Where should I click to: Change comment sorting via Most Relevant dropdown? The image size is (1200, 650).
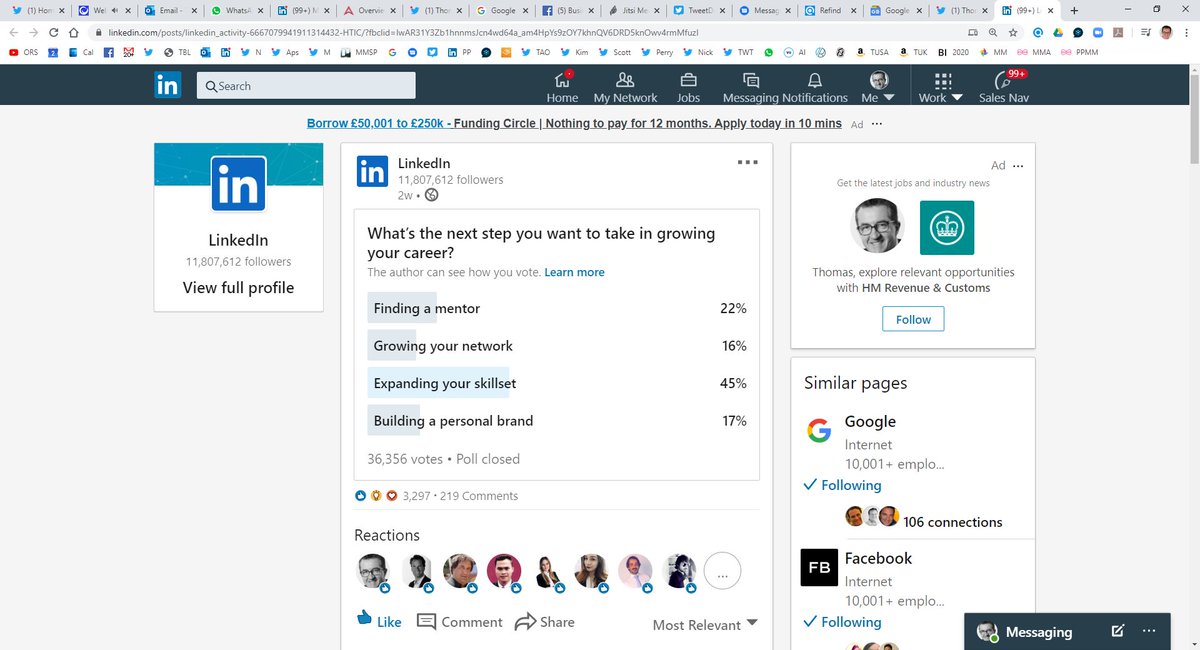(x=704, y=624)
